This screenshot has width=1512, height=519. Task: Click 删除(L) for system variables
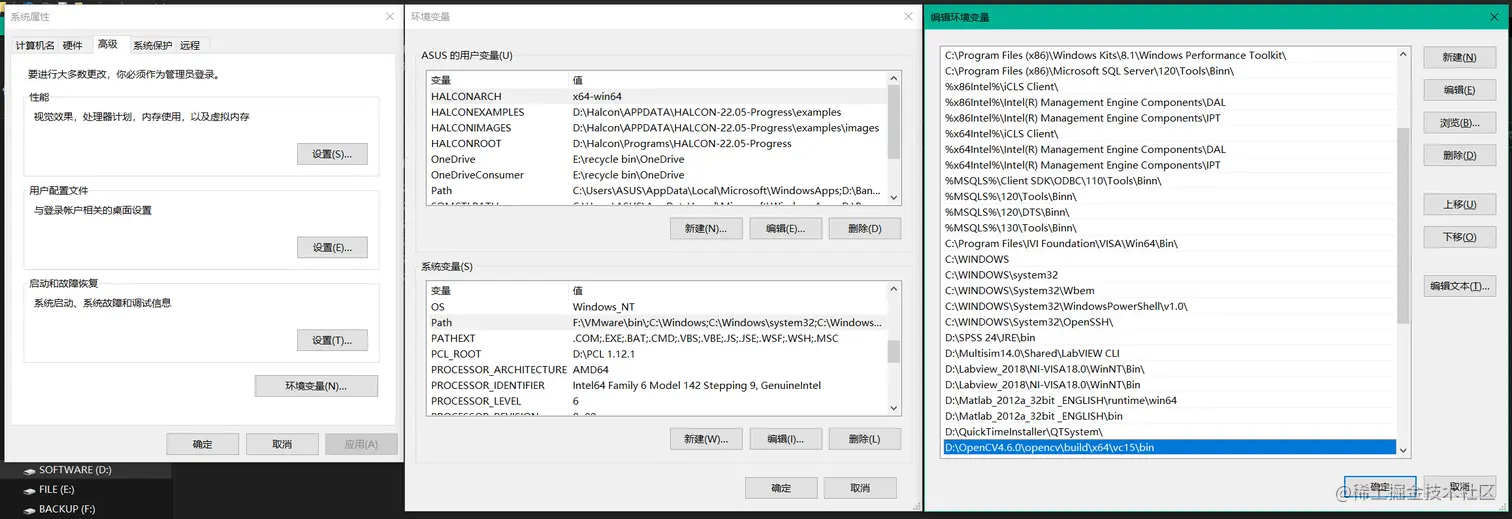pyautogui.click(x=864, y=438)
